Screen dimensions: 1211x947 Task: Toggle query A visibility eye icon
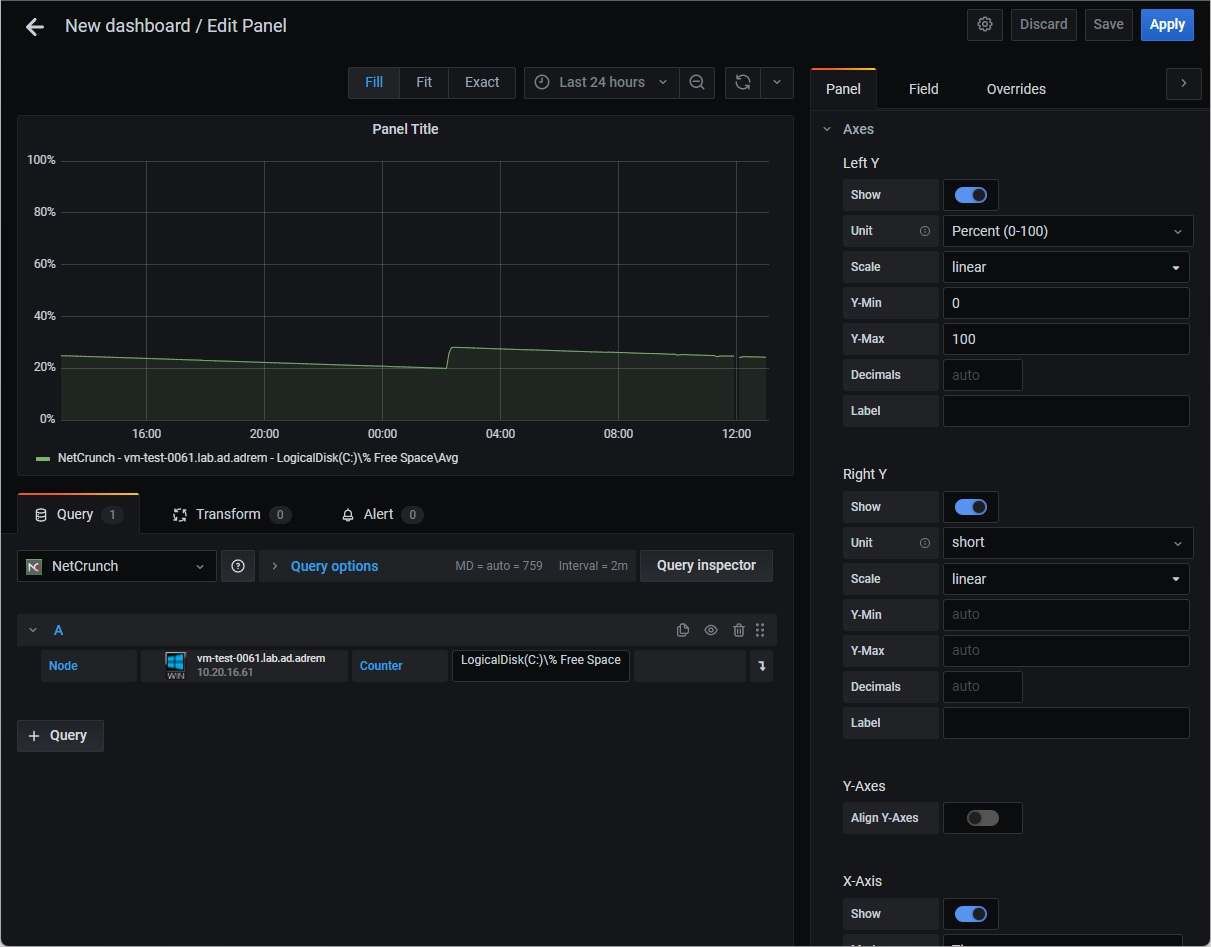click(x=711, y=630)
